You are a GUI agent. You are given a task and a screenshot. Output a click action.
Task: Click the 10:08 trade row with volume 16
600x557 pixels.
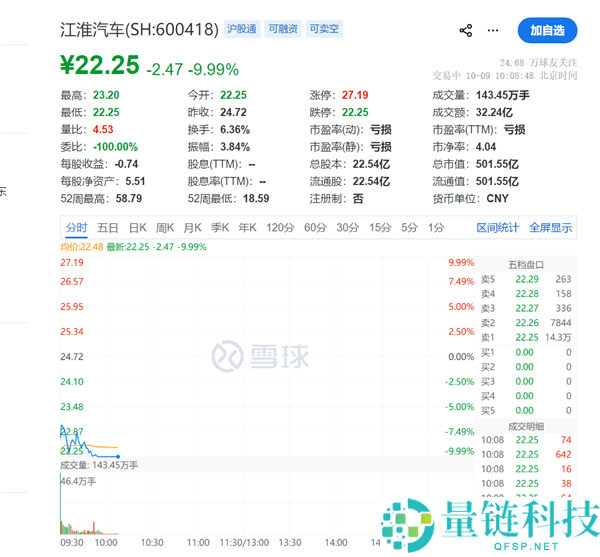tap(526, 469)
